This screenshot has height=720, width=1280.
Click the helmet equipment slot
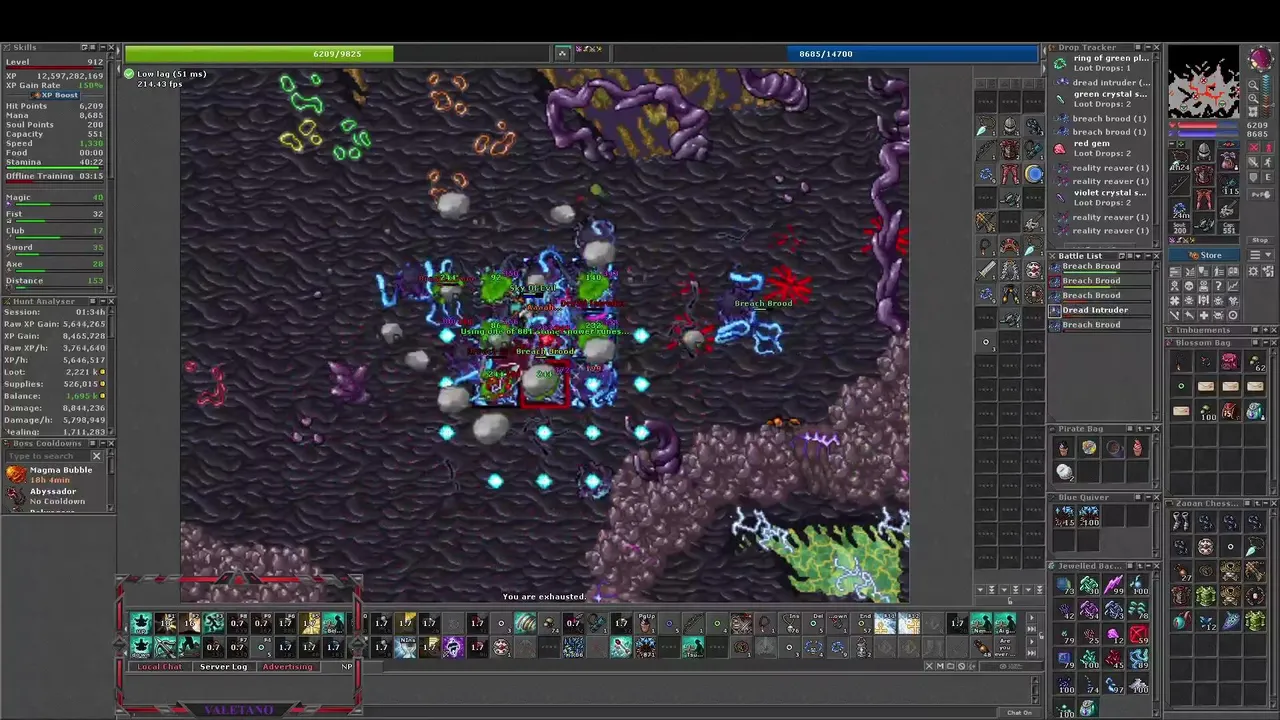click(1204, 151)
